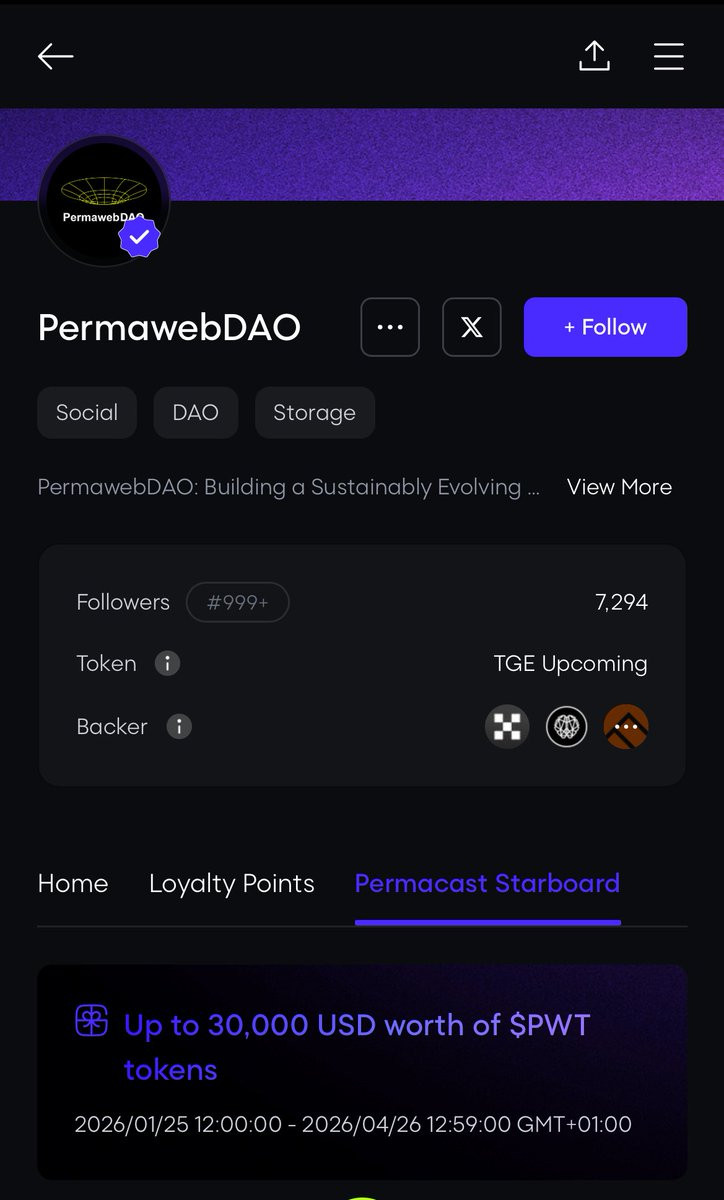724x1200 pixels.
Task: Open the Loyalty Points tab
Action: [231, 883]
